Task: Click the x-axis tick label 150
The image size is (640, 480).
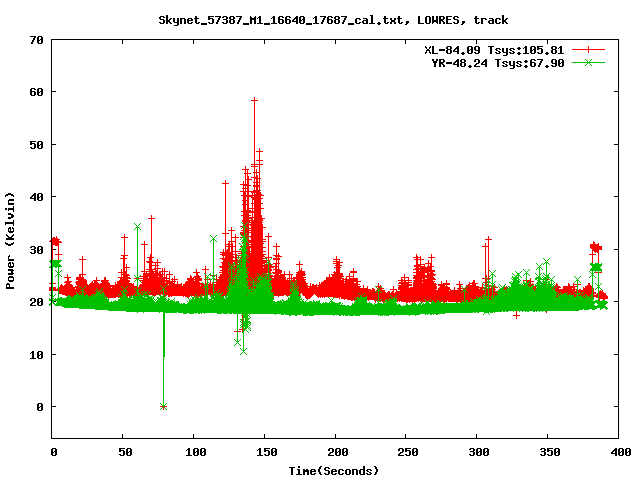Action: 267,452
